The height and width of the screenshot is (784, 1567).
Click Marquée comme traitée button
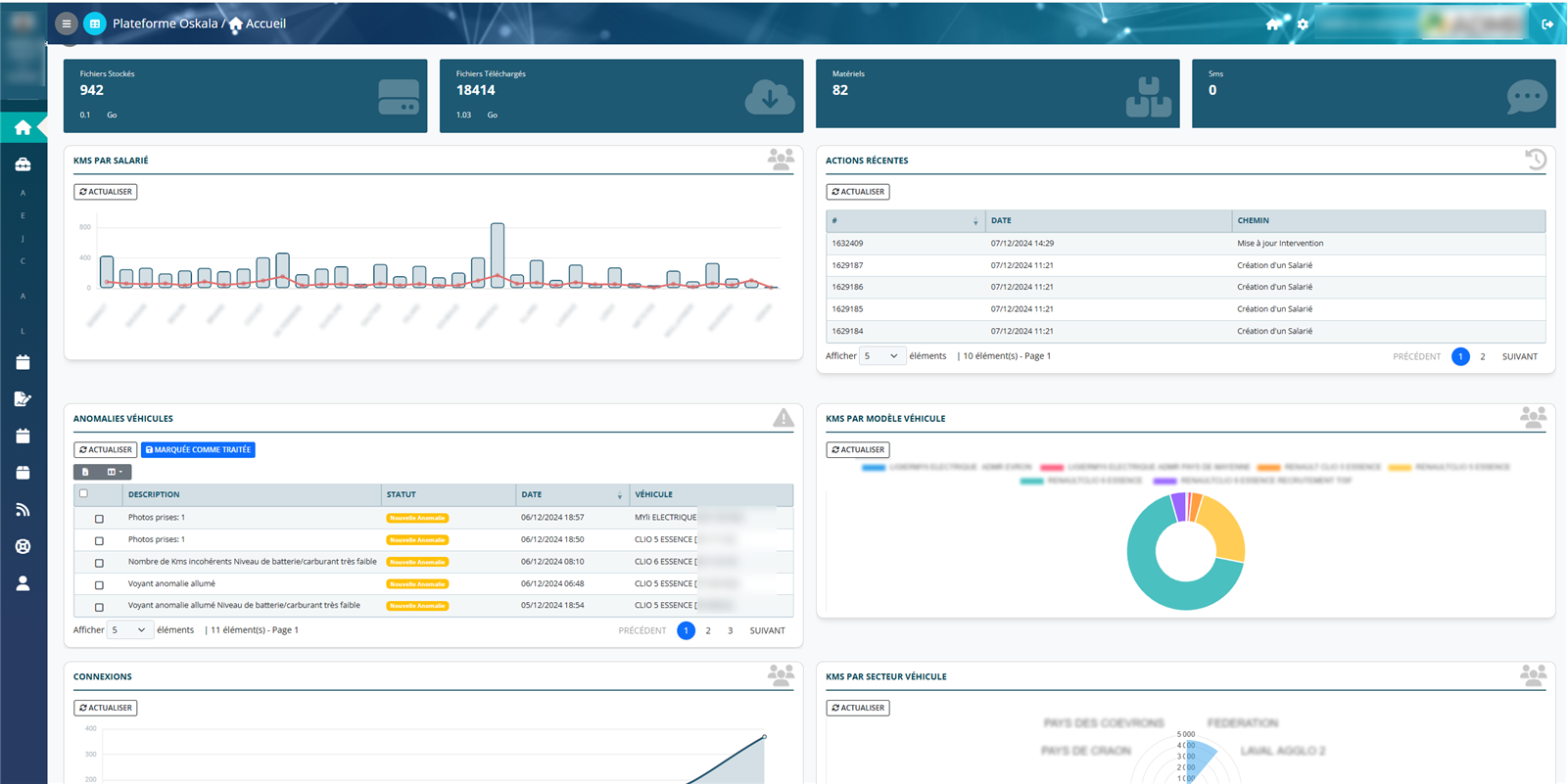pos(198,450)
